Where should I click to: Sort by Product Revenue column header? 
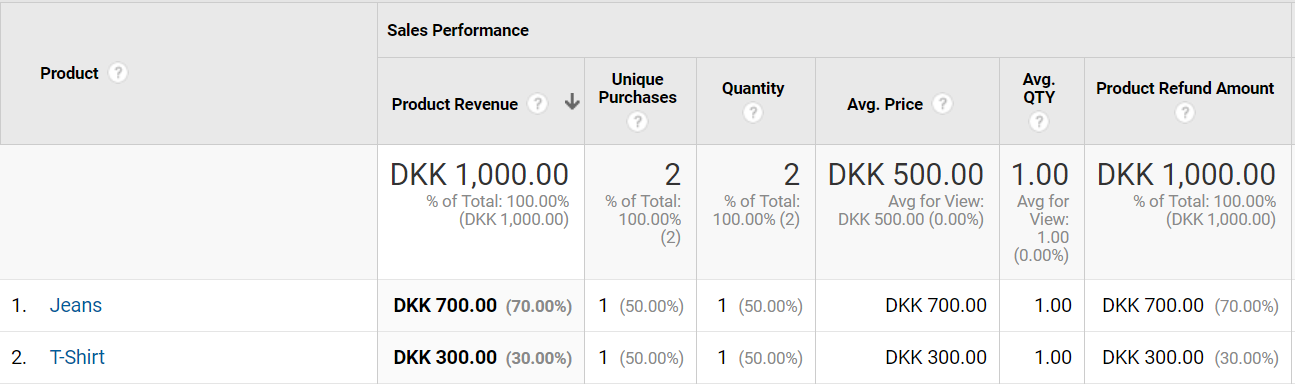tap(455, 104)
